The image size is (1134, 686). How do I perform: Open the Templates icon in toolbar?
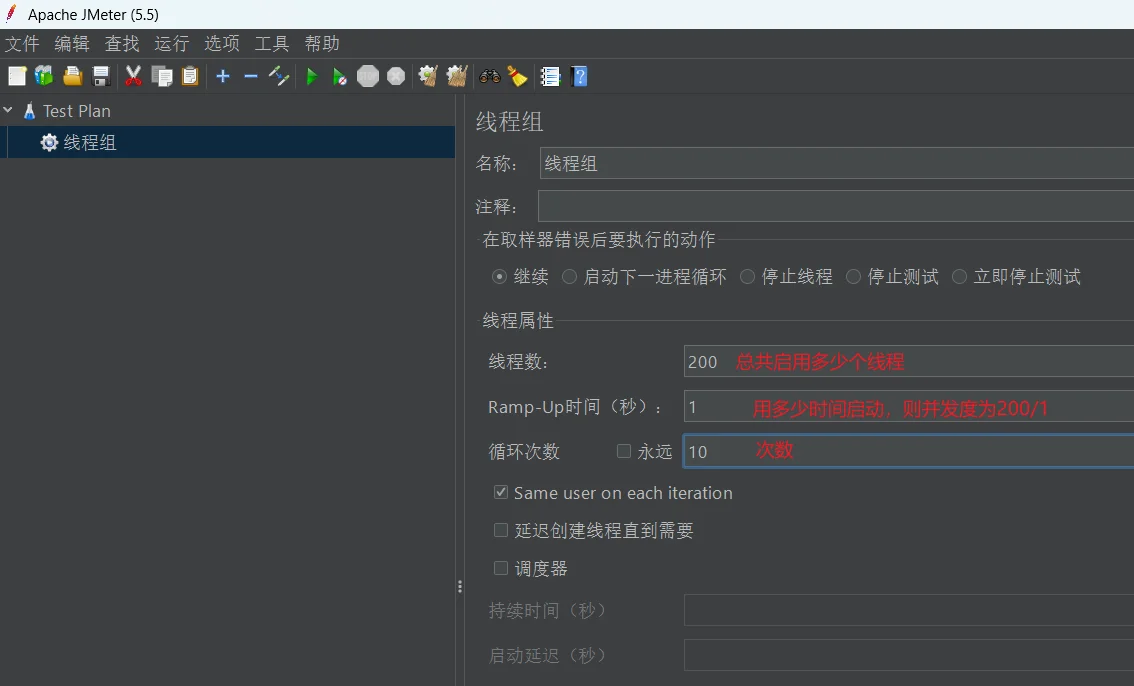(44, 76)
